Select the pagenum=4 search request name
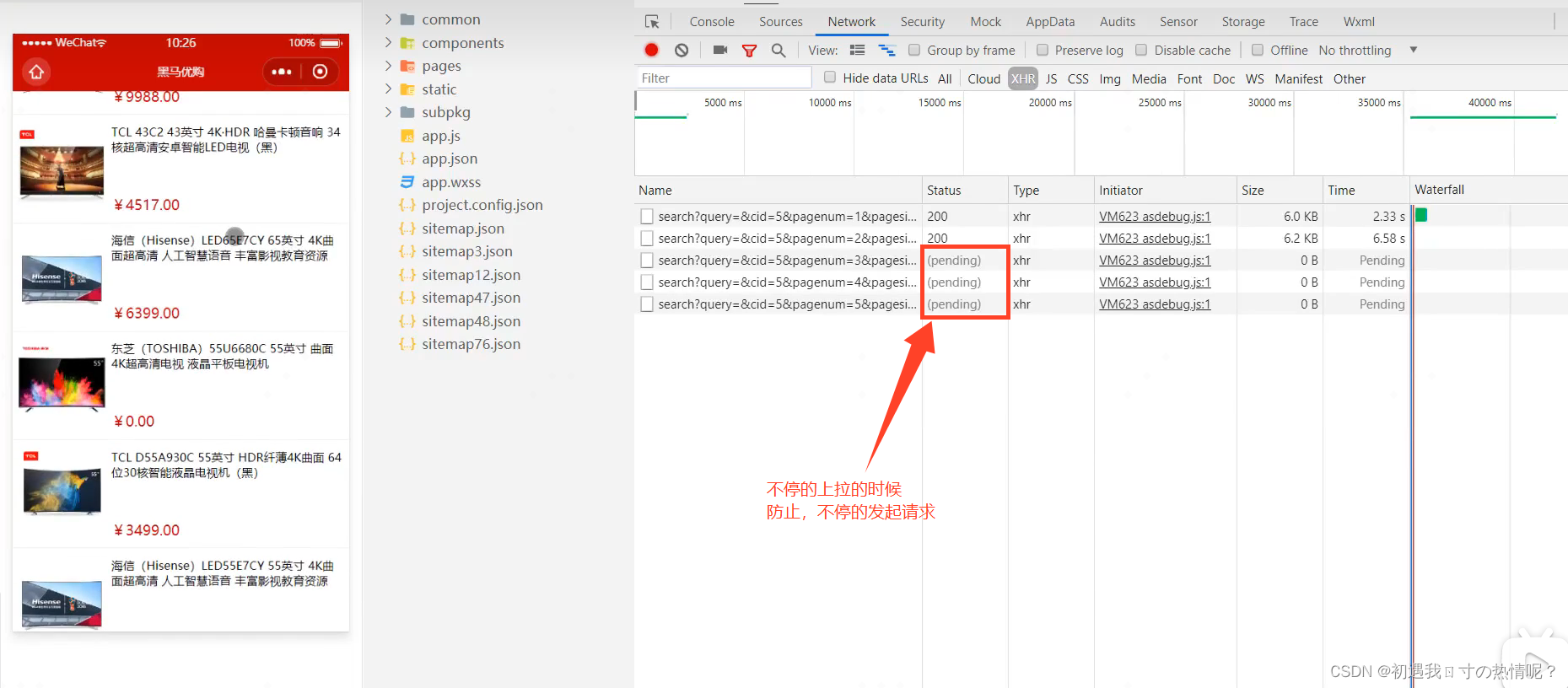 [x=787, y=282]
